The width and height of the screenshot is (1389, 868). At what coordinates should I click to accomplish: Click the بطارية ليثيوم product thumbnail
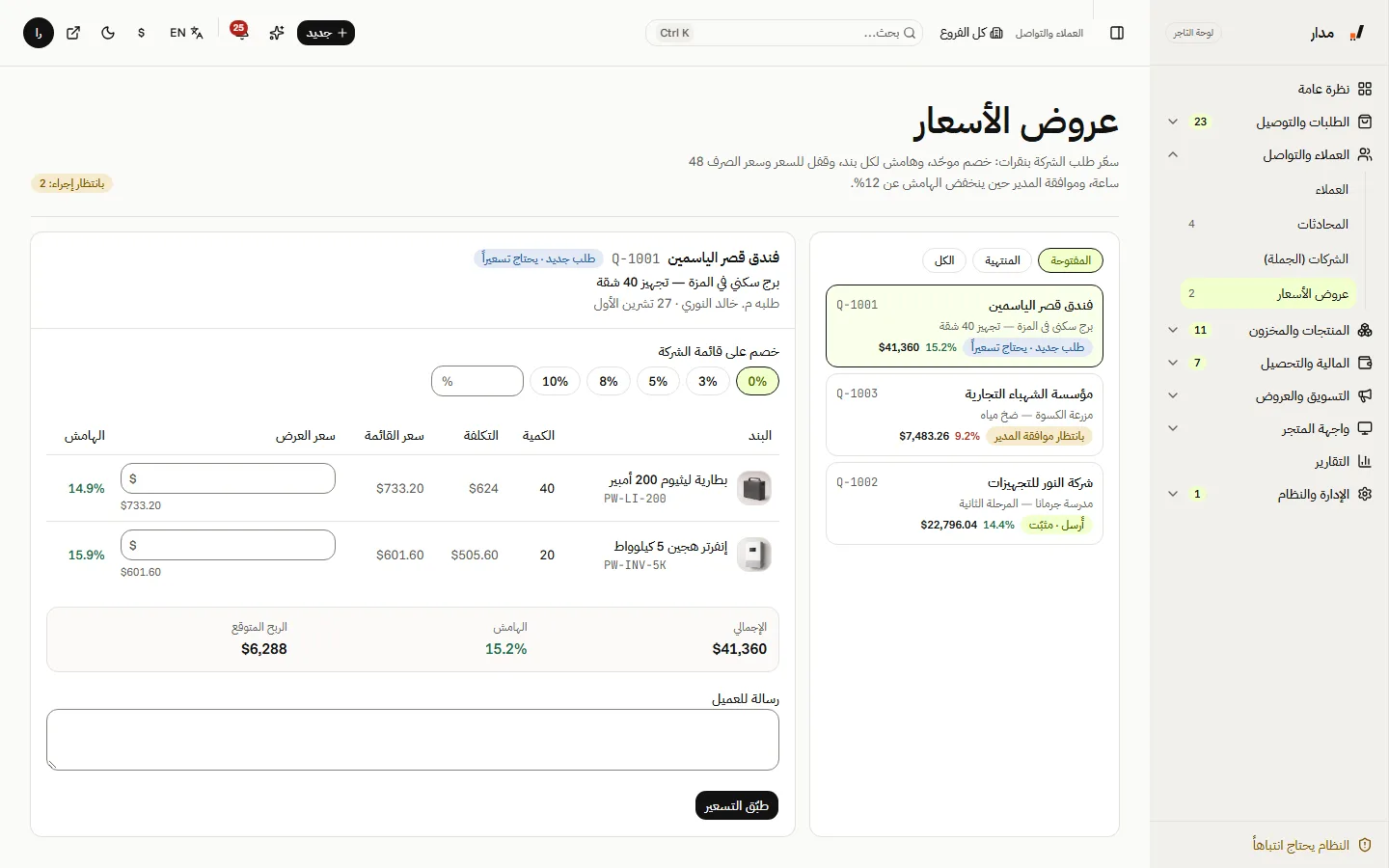pos(754,488)
